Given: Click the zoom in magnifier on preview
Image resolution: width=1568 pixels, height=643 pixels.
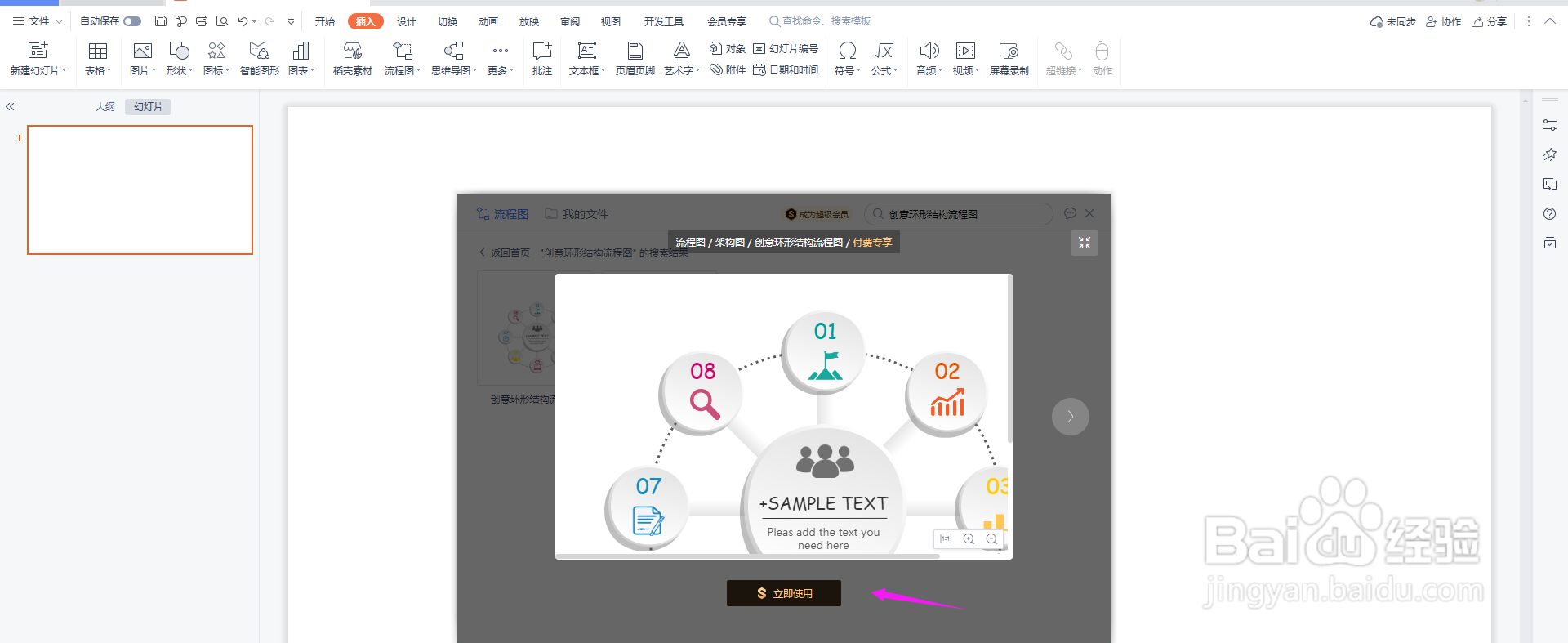Looking at the screenshot, I should click(x=969, y=539).
